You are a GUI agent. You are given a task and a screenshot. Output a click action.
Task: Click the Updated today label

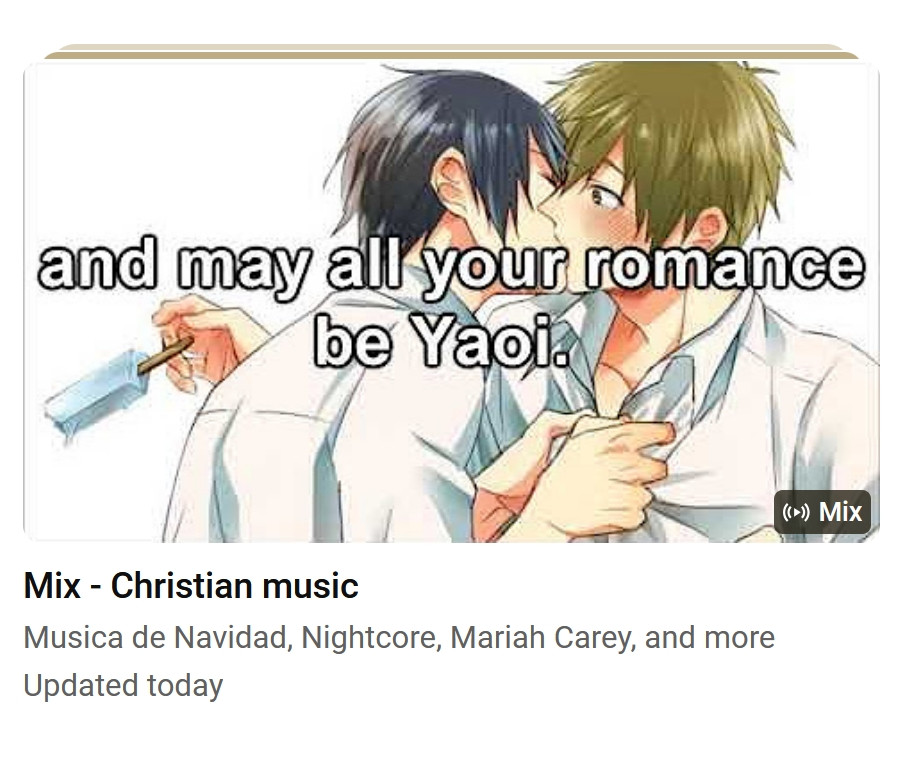tap(123, 685)
